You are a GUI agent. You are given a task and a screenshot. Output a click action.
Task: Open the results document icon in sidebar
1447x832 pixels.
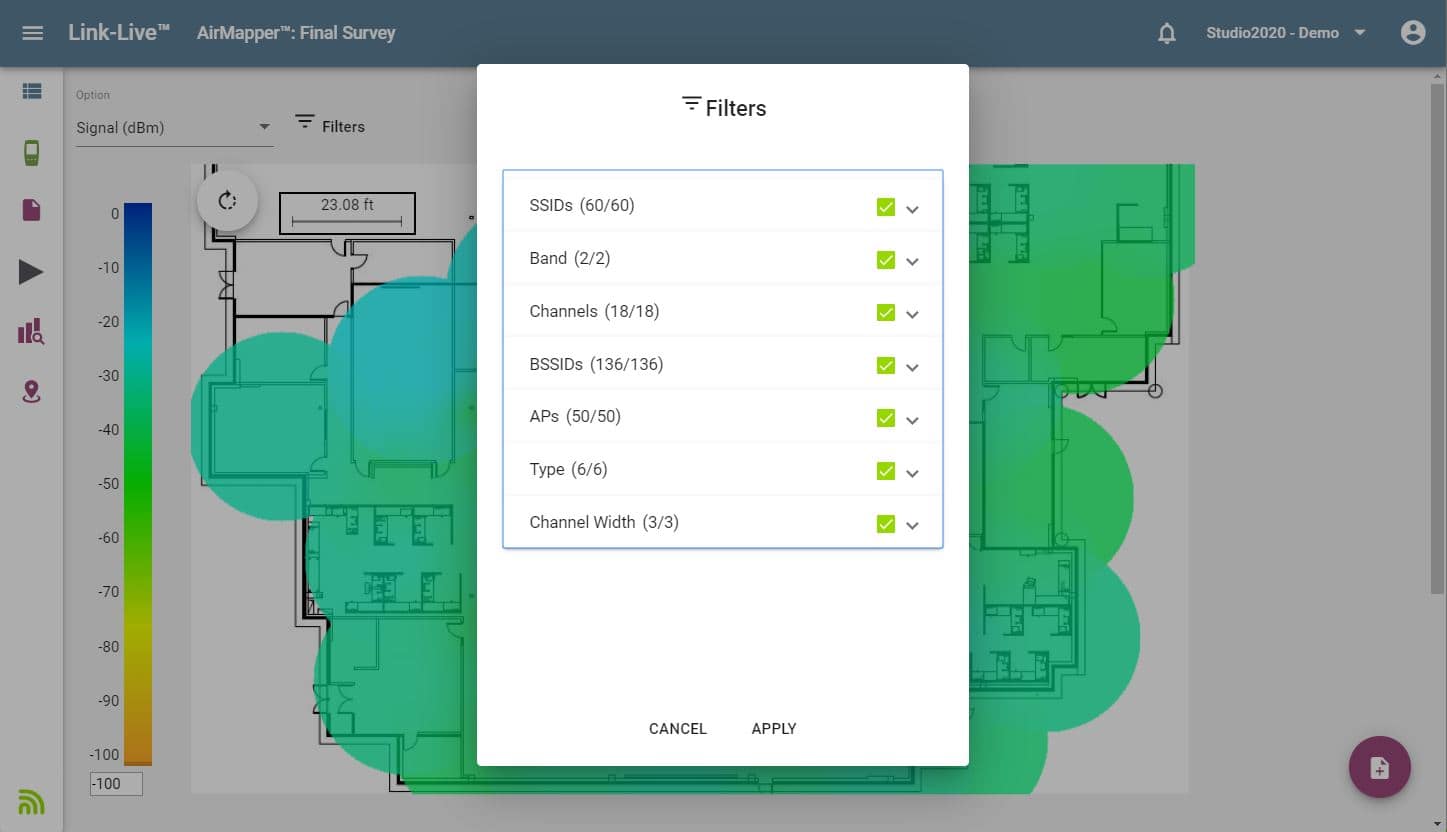coord(30,210)
